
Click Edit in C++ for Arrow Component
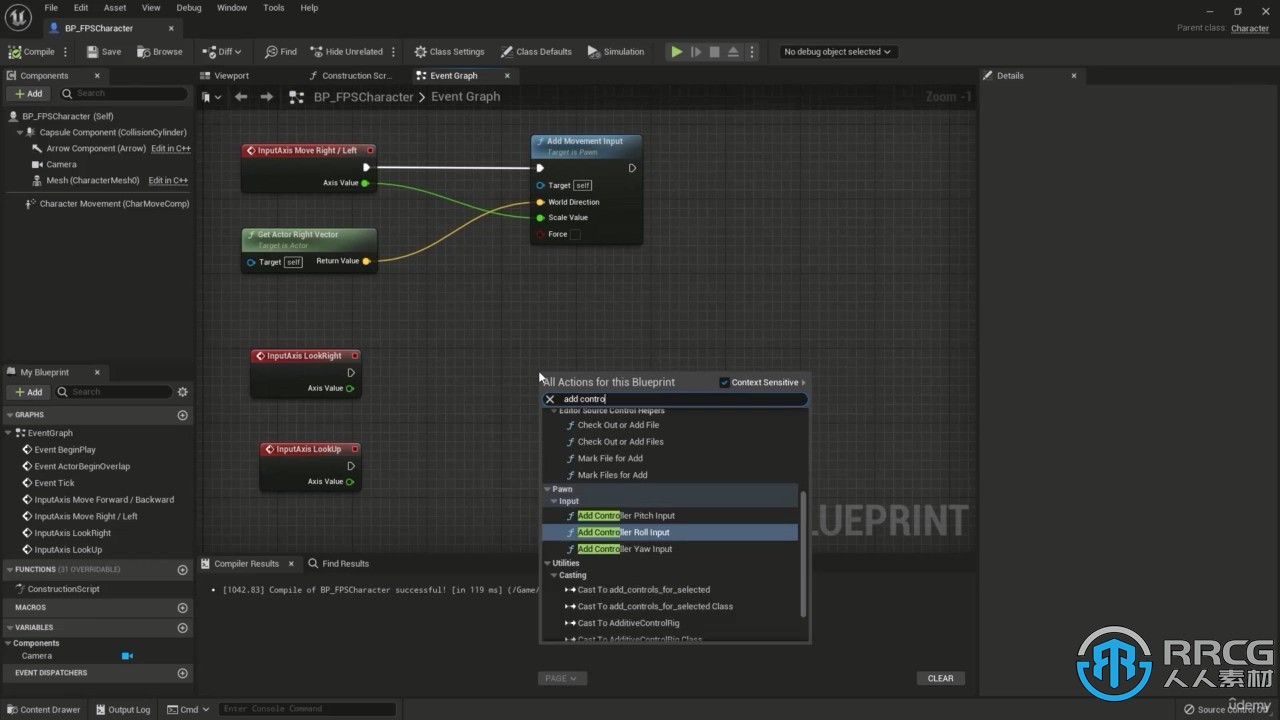(171, 149)
